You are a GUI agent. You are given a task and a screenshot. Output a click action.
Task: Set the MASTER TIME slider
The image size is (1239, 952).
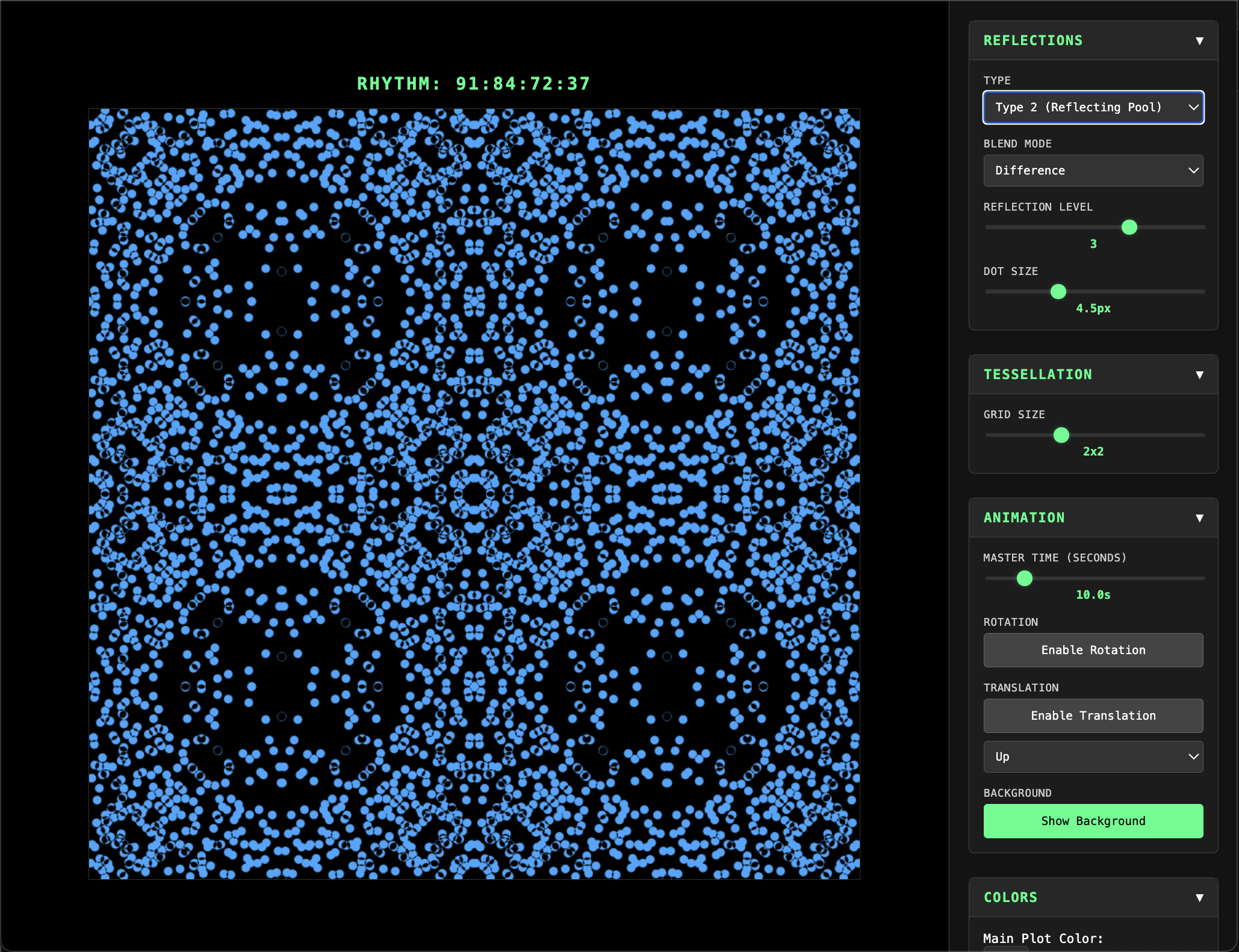1024,578
